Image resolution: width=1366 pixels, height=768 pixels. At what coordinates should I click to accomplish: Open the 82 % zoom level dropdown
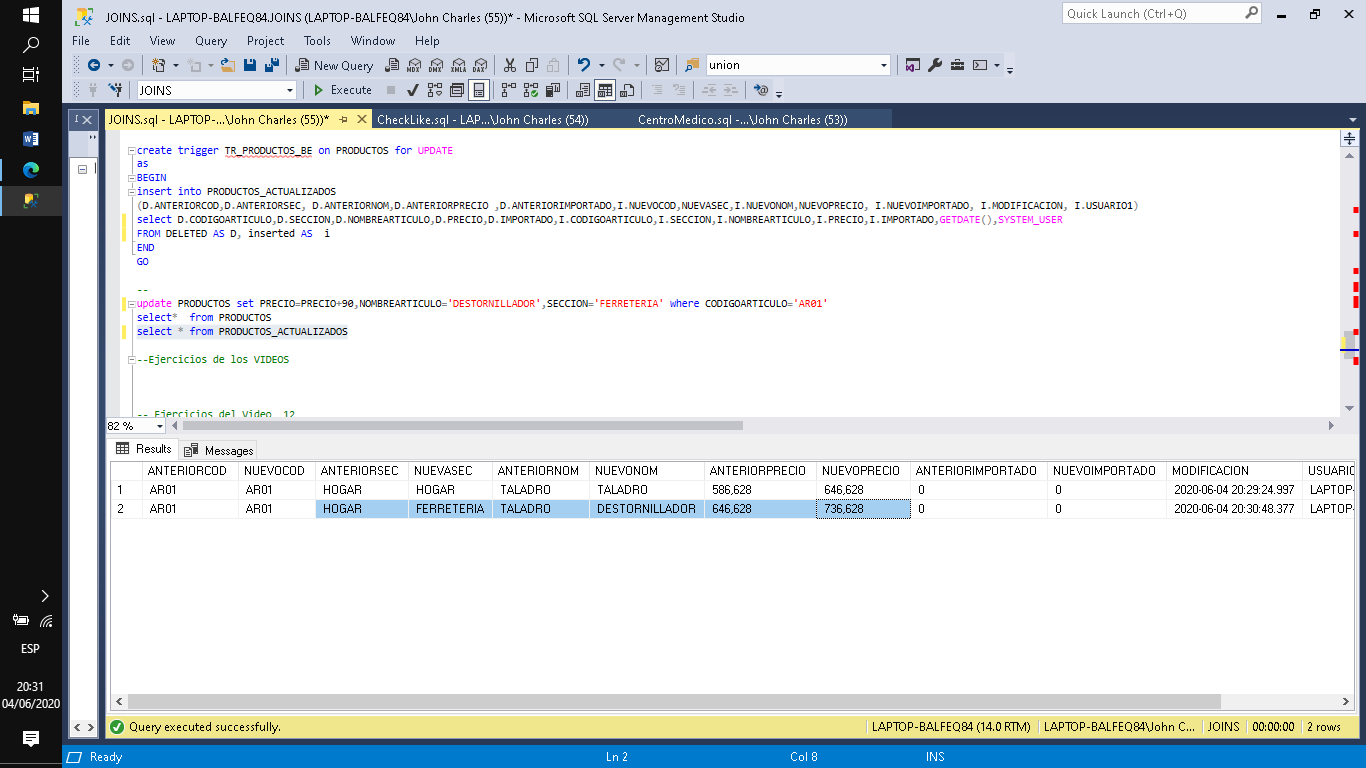(x=161, y=426)
